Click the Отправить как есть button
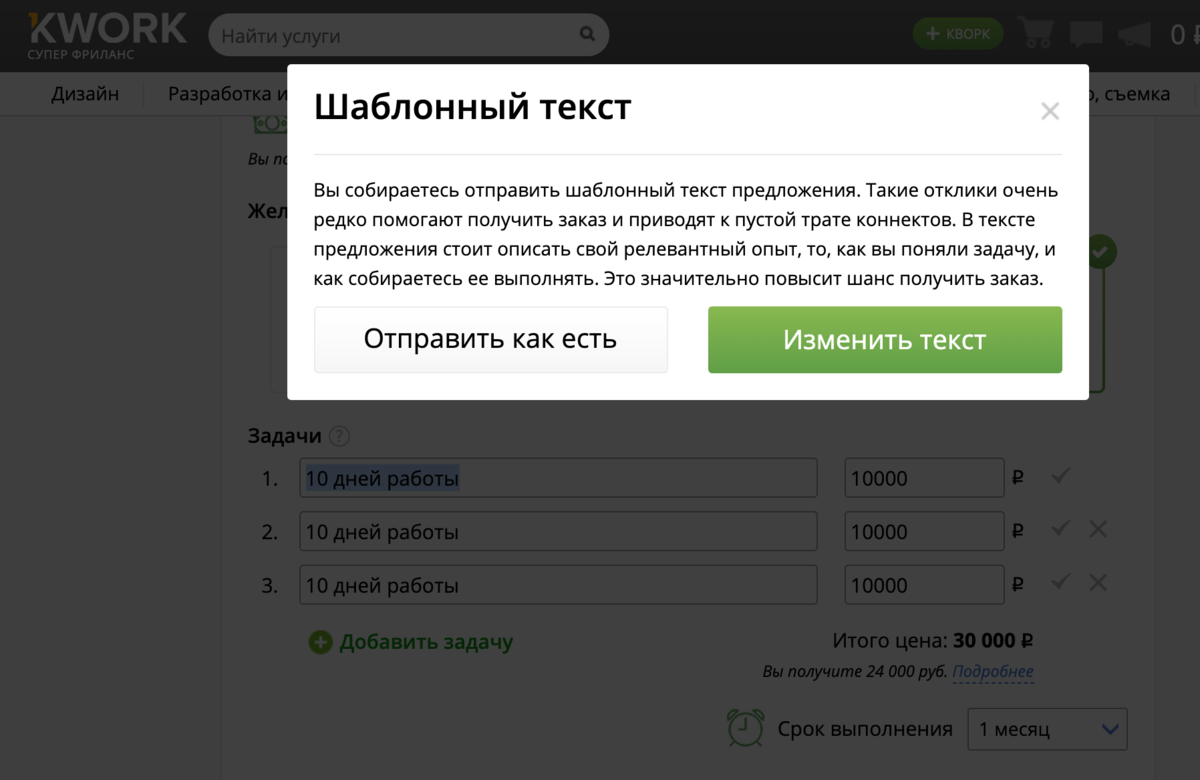This screenshot has height=780, width=1200. [490, 340]
